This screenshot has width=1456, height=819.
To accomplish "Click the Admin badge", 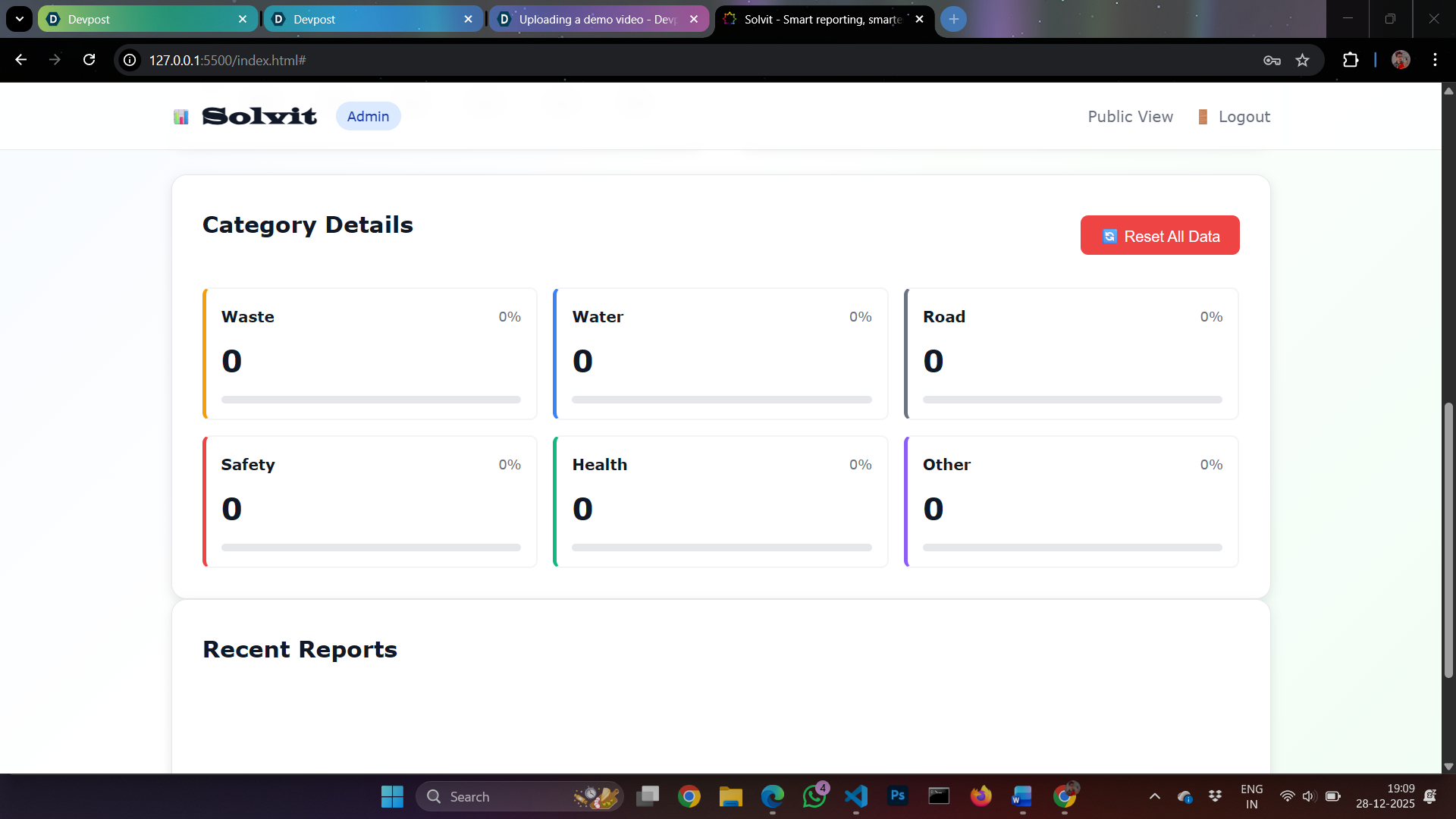I will pos(368,116).
